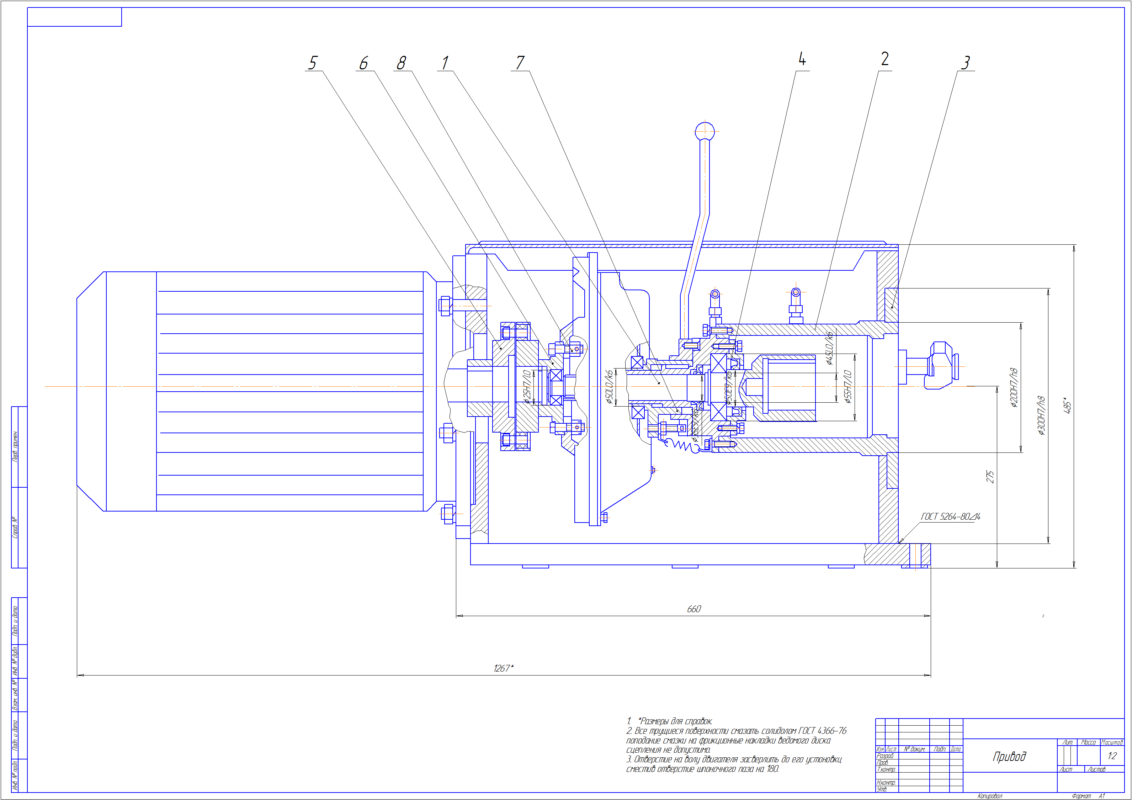This screenshot has height=800, width=1132.
Task: Select the 275 height dimension text
Action: tap(990, 477)
